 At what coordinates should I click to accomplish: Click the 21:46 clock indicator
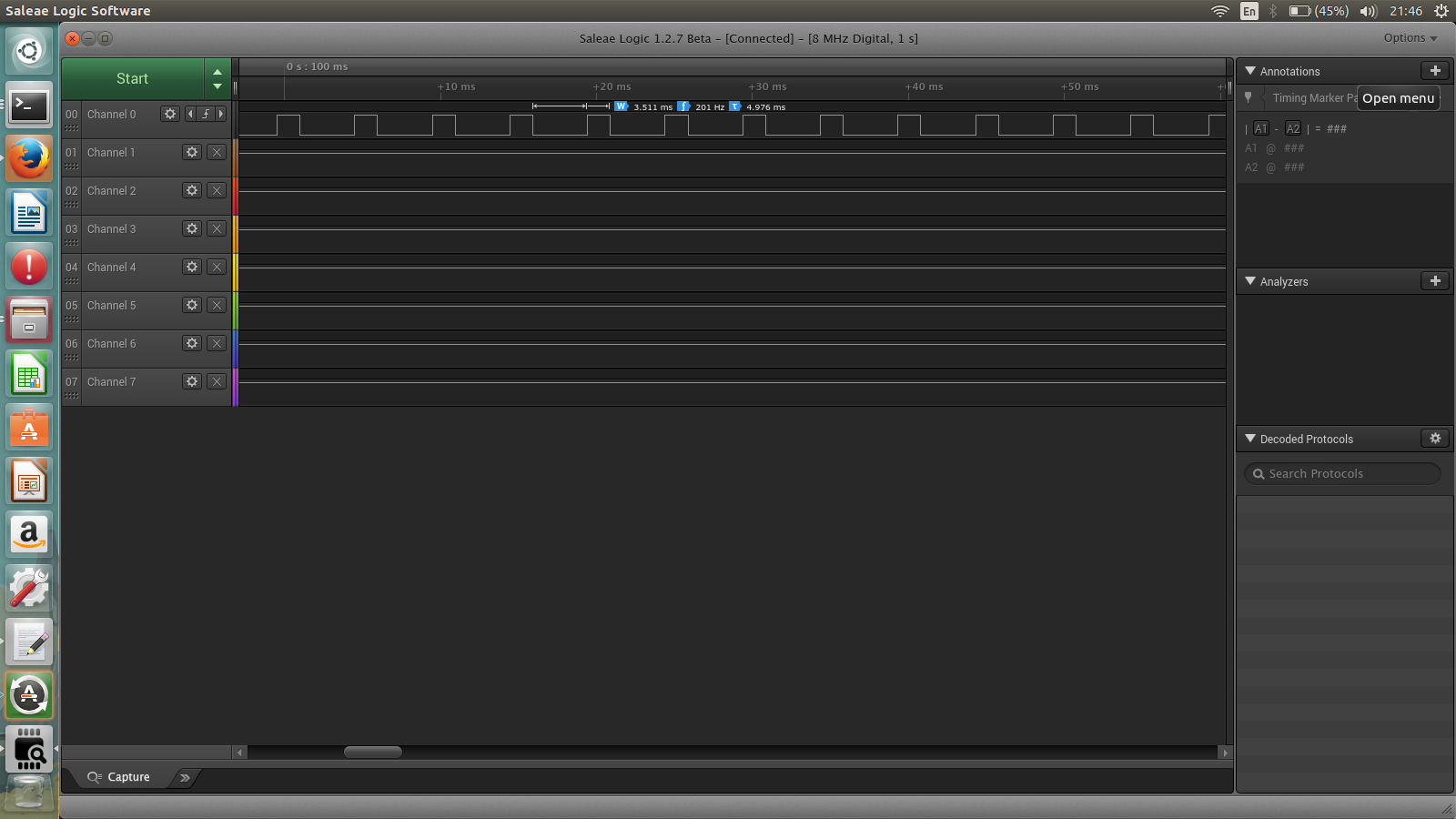(1406, 11)
